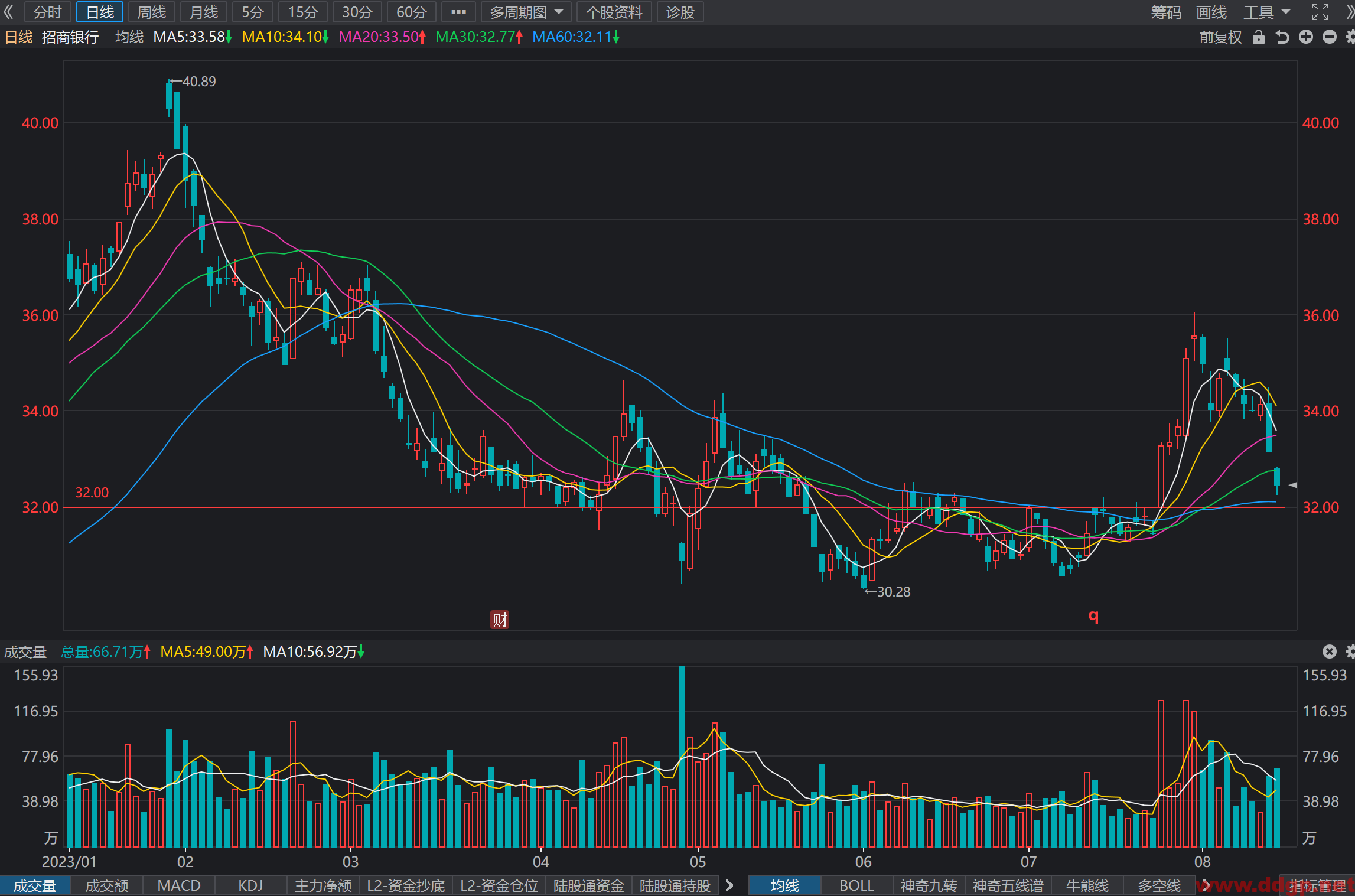This screenshot has height=896, width=1355.
Task: Collapse the panel using the left double chevron
Action: pos(9,12)
